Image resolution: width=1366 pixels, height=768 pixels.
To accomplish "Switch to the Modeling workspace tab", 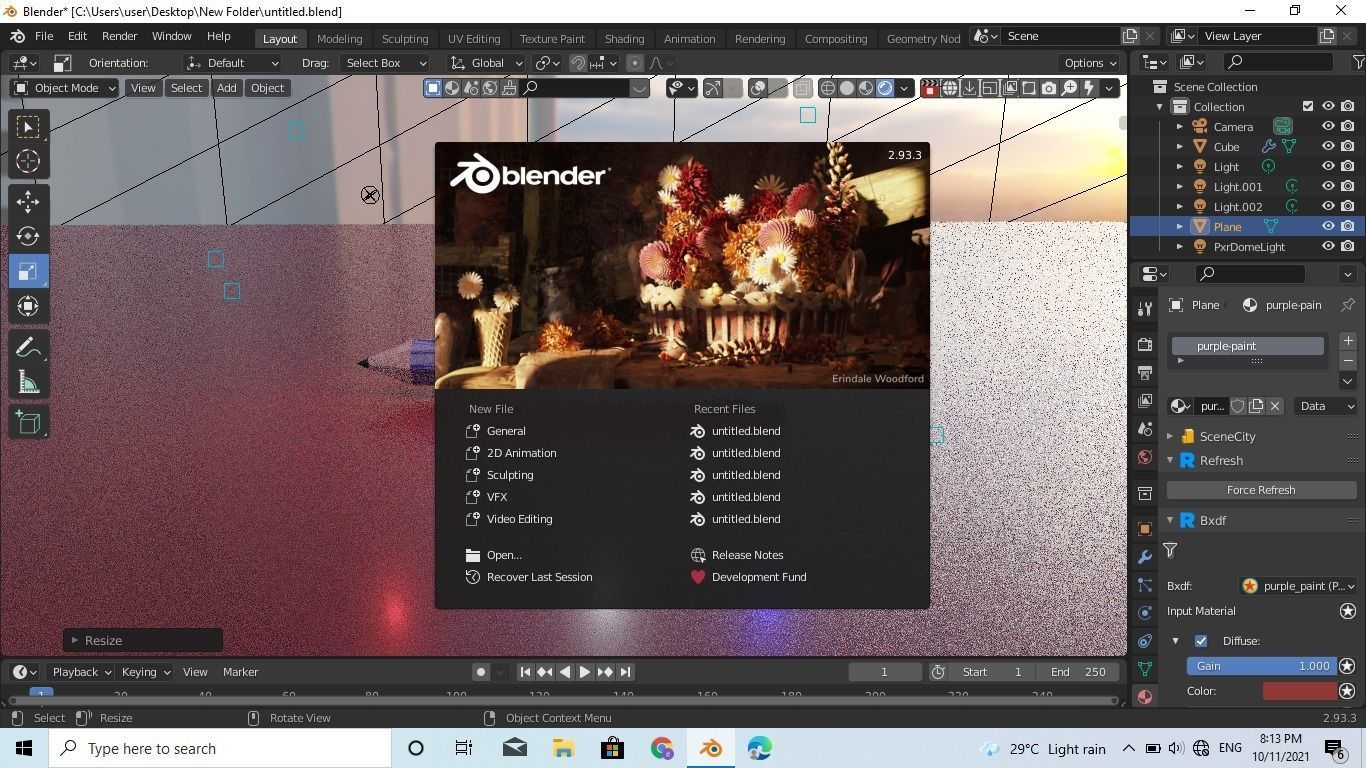I will [339, 38].
